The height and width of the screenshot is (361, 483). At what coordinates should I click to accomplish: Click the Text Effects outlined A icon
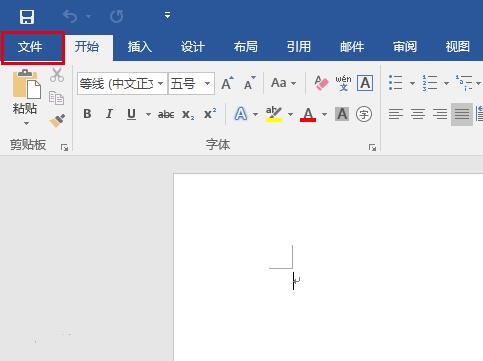(x=241, y=114)
